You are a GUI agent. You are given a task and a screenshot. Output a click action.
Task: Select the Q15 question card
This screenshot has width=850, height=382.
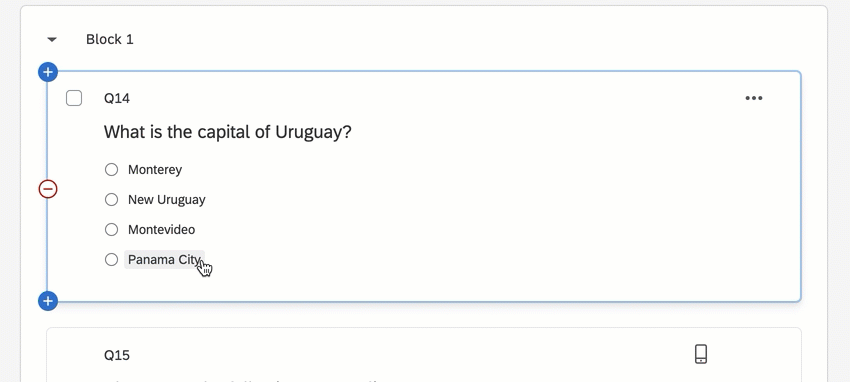424,354
